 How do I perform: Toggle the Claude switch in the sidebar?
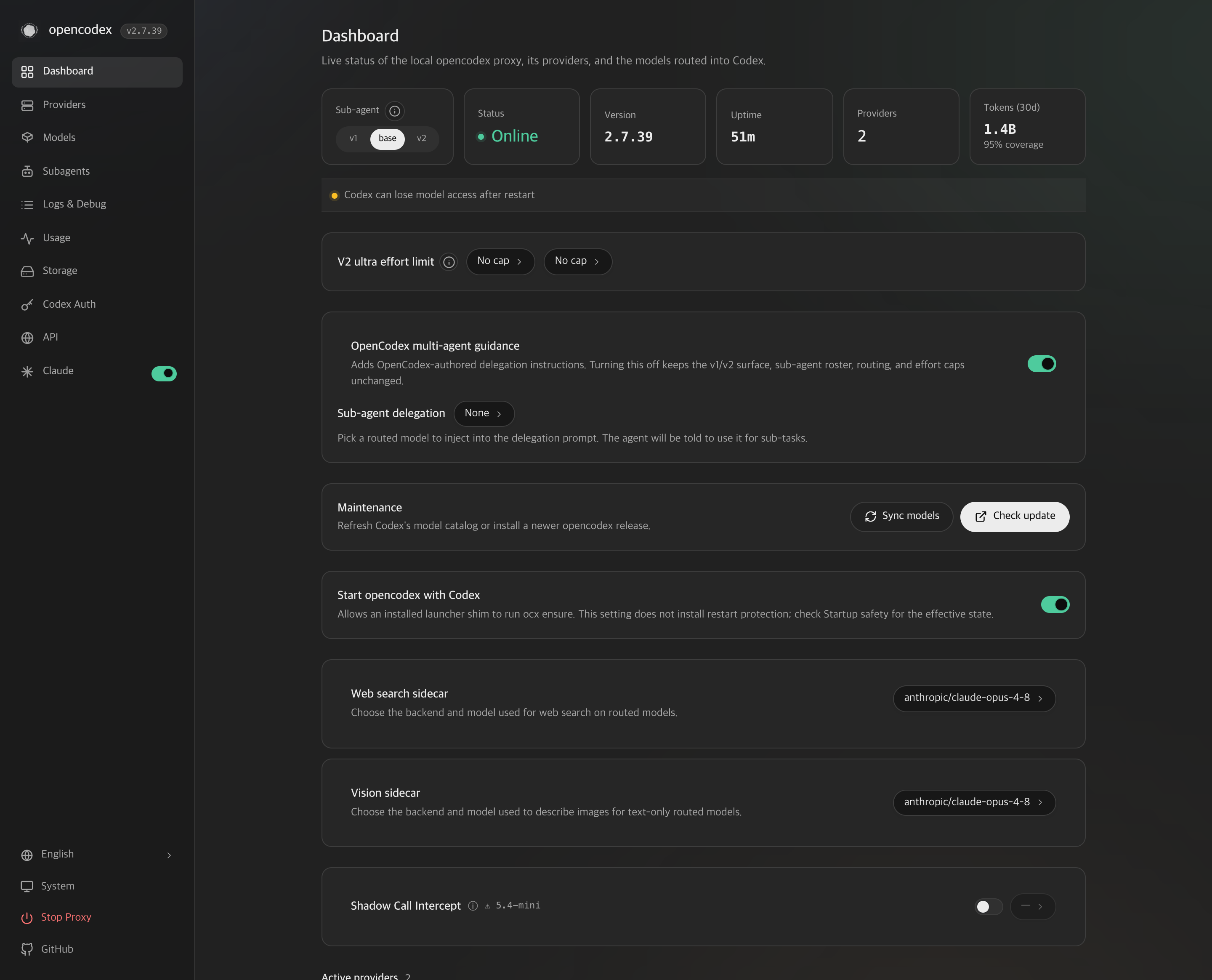(164, 373)
